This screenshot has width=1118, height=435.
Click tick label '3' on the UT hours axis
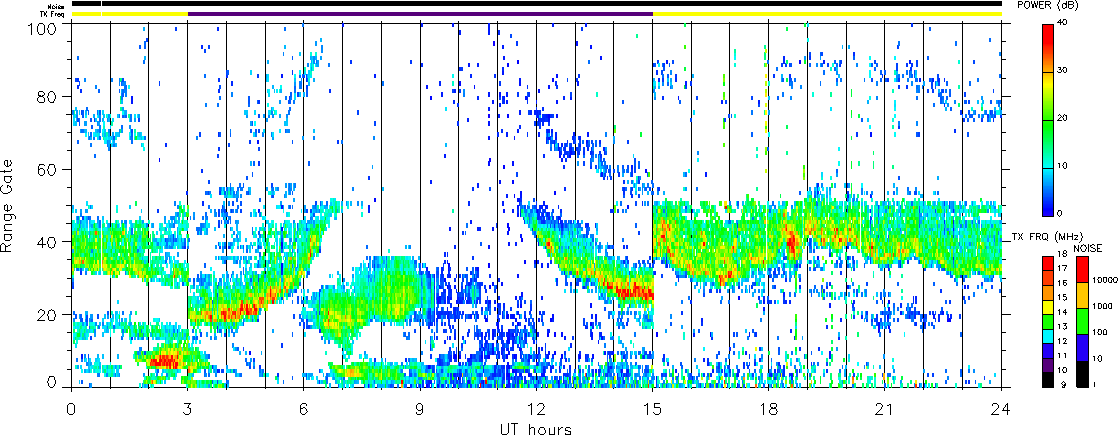coord(188,409)
